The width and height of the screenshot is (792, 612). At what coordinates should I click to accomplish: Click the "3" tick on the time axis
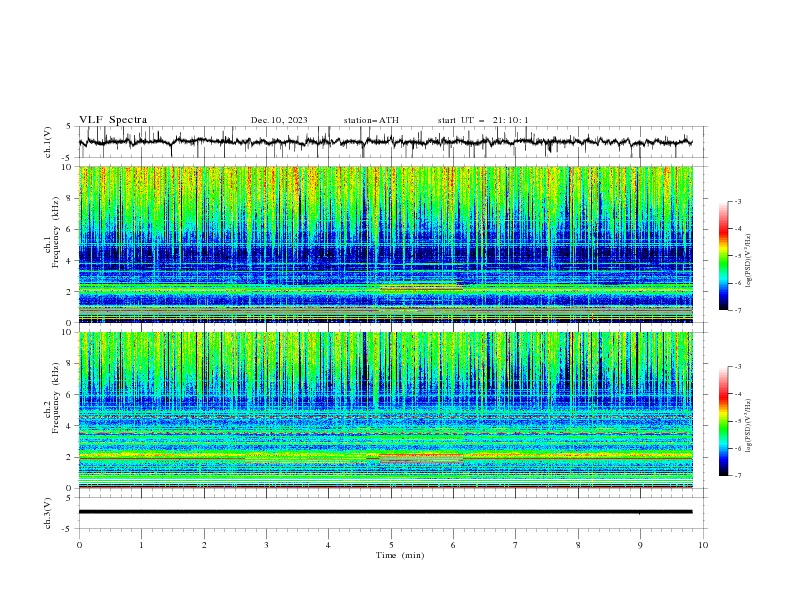pos(266,545)
